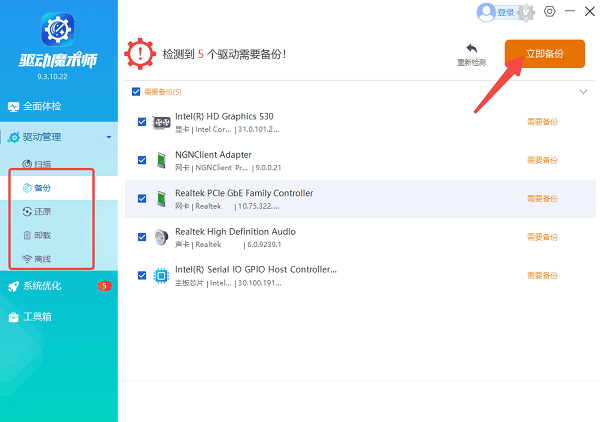Uncheck NGNClient Adapter checkbox
This screenshot has height=422, width=600.
[x=142, y=160]
